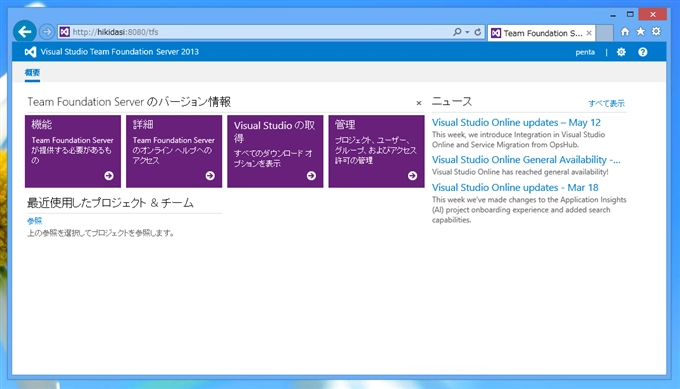The image size is (680, 389).
Task: Open Visual Studio Online updates – May 12
Action: 516,123
